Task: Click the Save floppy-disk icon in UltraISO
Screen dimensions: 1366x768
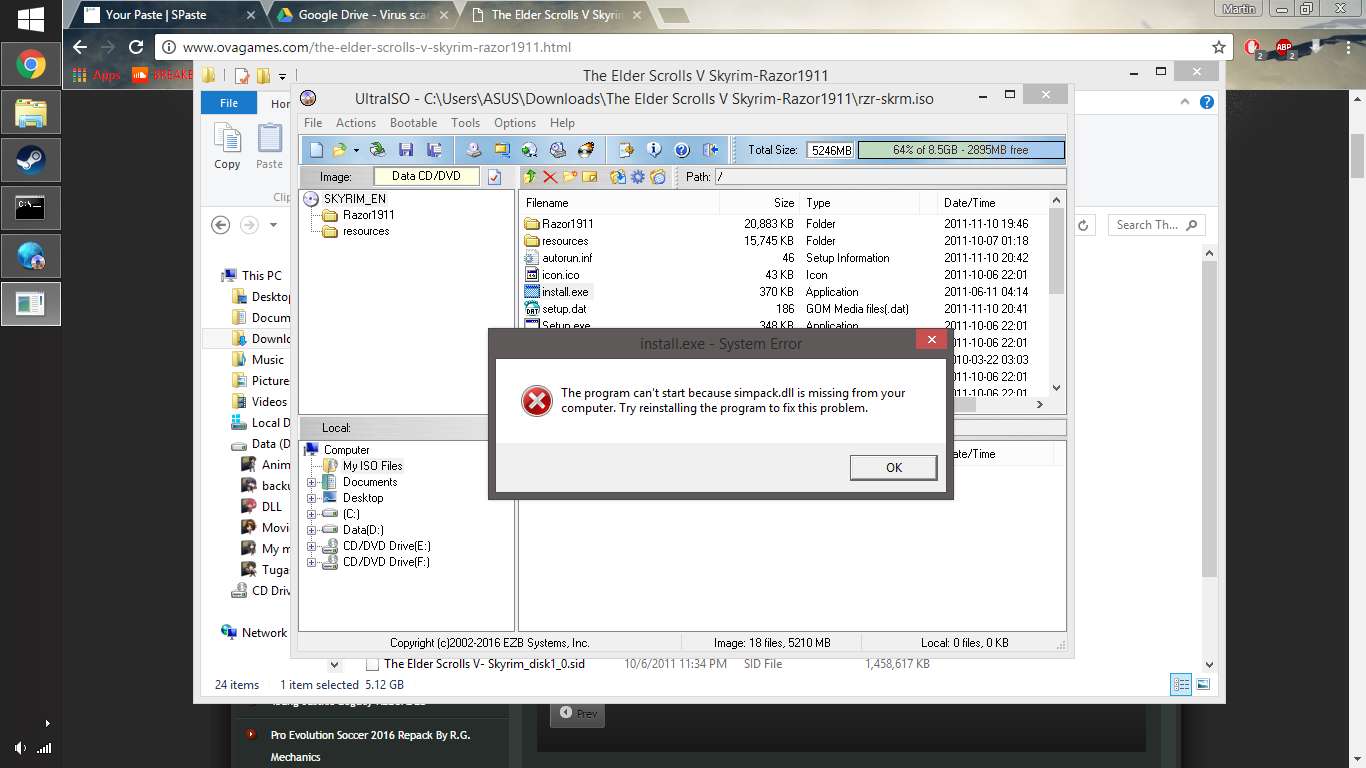Action: pyautogui.click(x=406, y=150)
